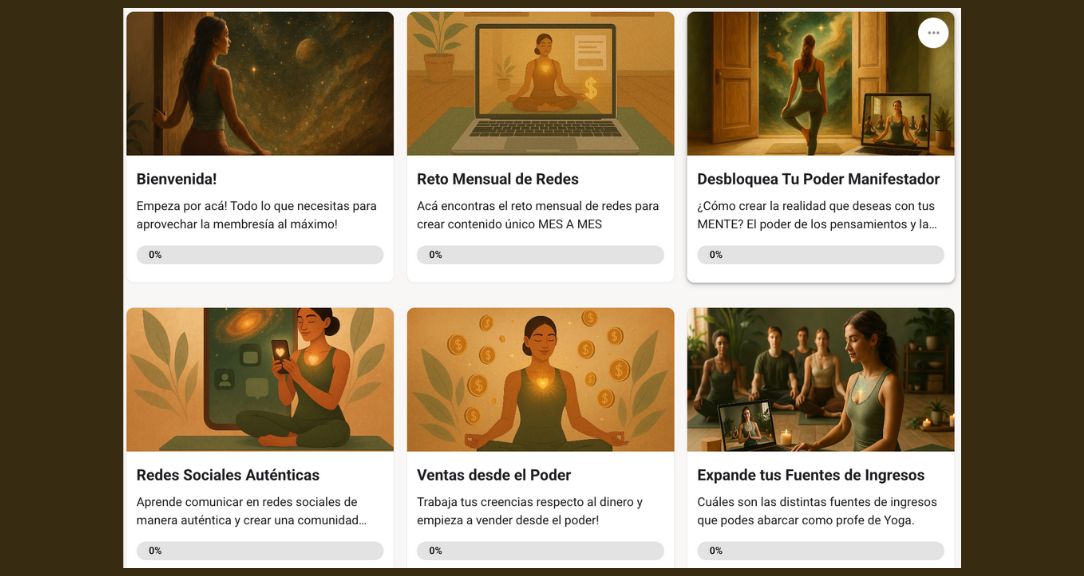Open the Ventas desde el Poder coins image
The height and width of the screenshot is (576, 1084).
pos(541,380)
